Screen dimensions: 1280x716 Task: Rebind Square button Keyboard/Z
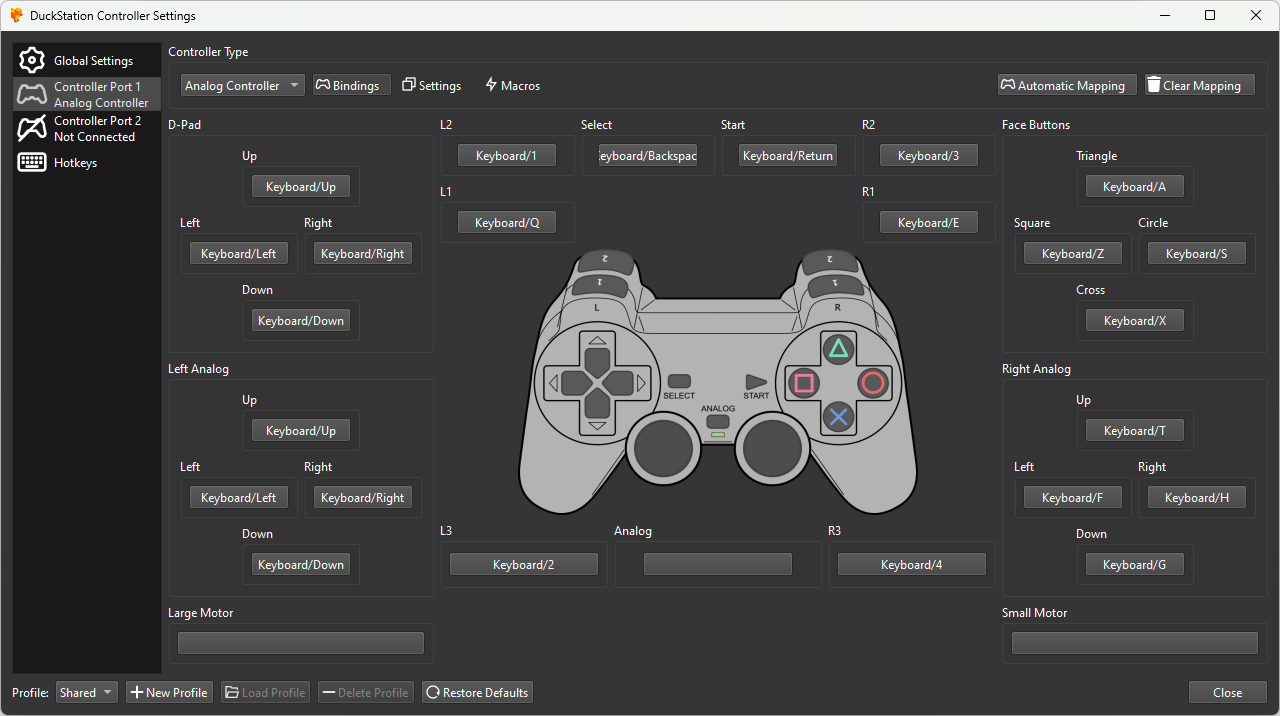tap(1073, 254)
